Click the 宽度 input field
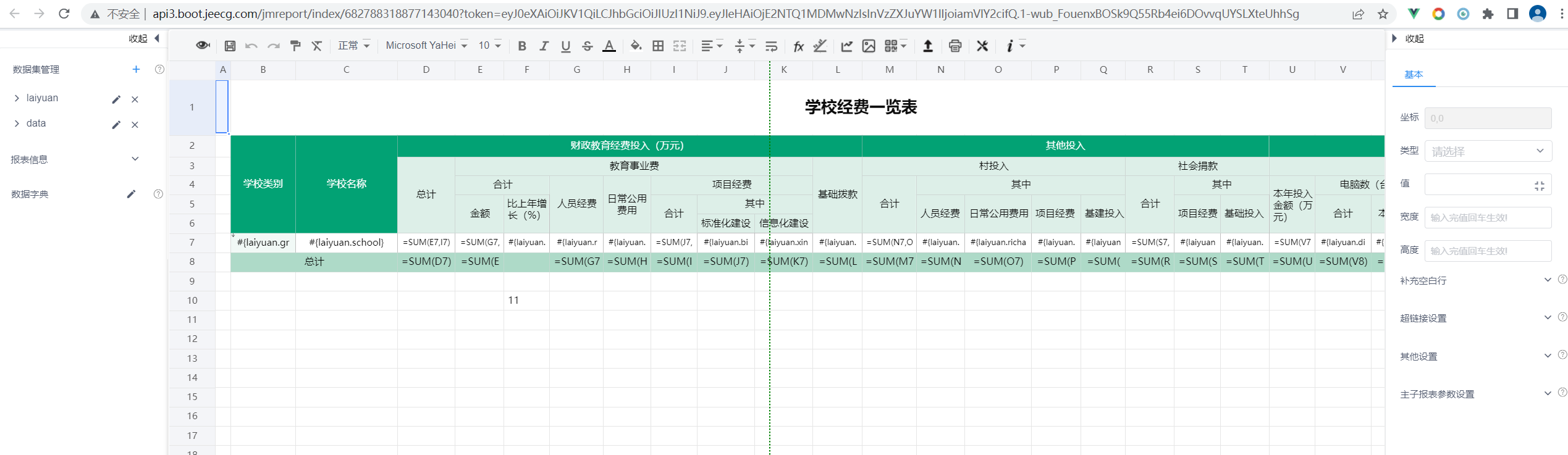This screenshot has width=1568, height=455. (1488, 217)
